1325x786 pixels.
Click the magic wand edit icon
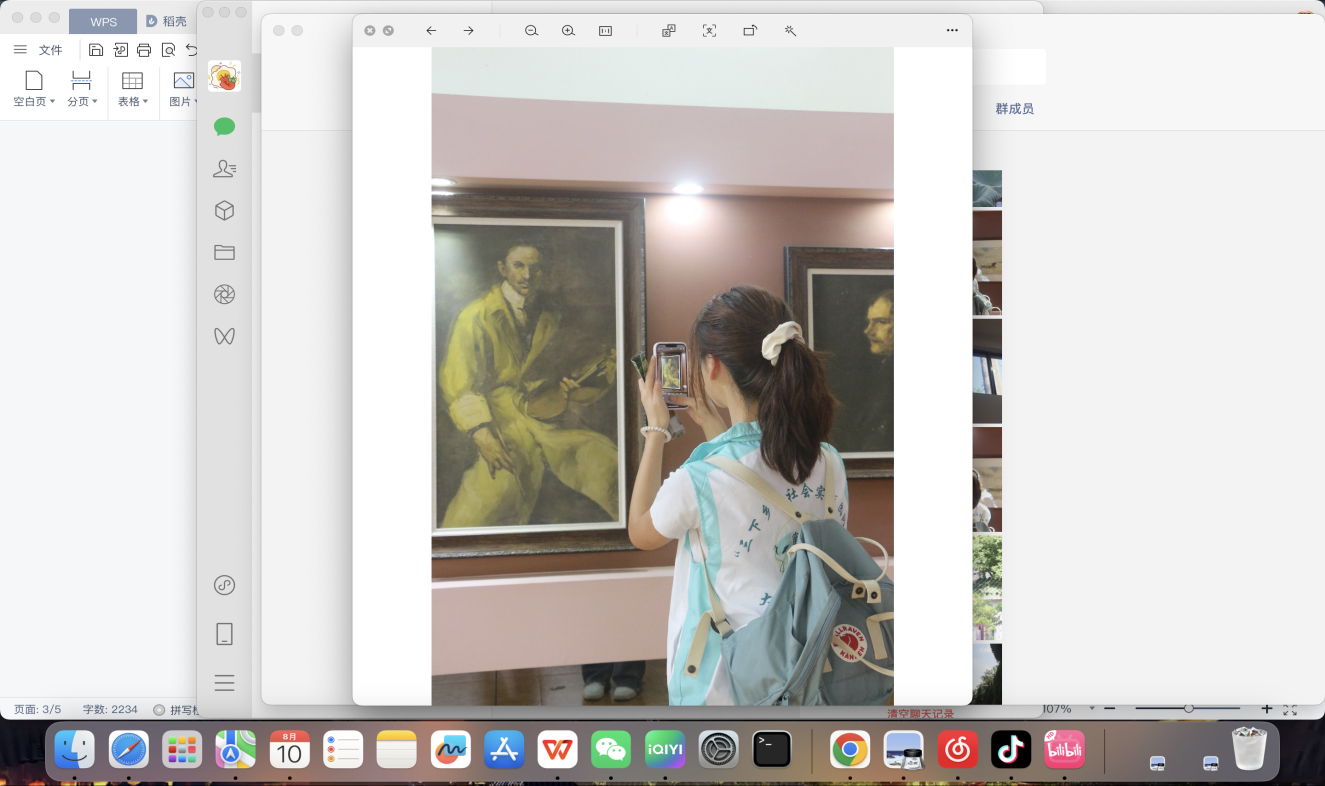point(790,31)
